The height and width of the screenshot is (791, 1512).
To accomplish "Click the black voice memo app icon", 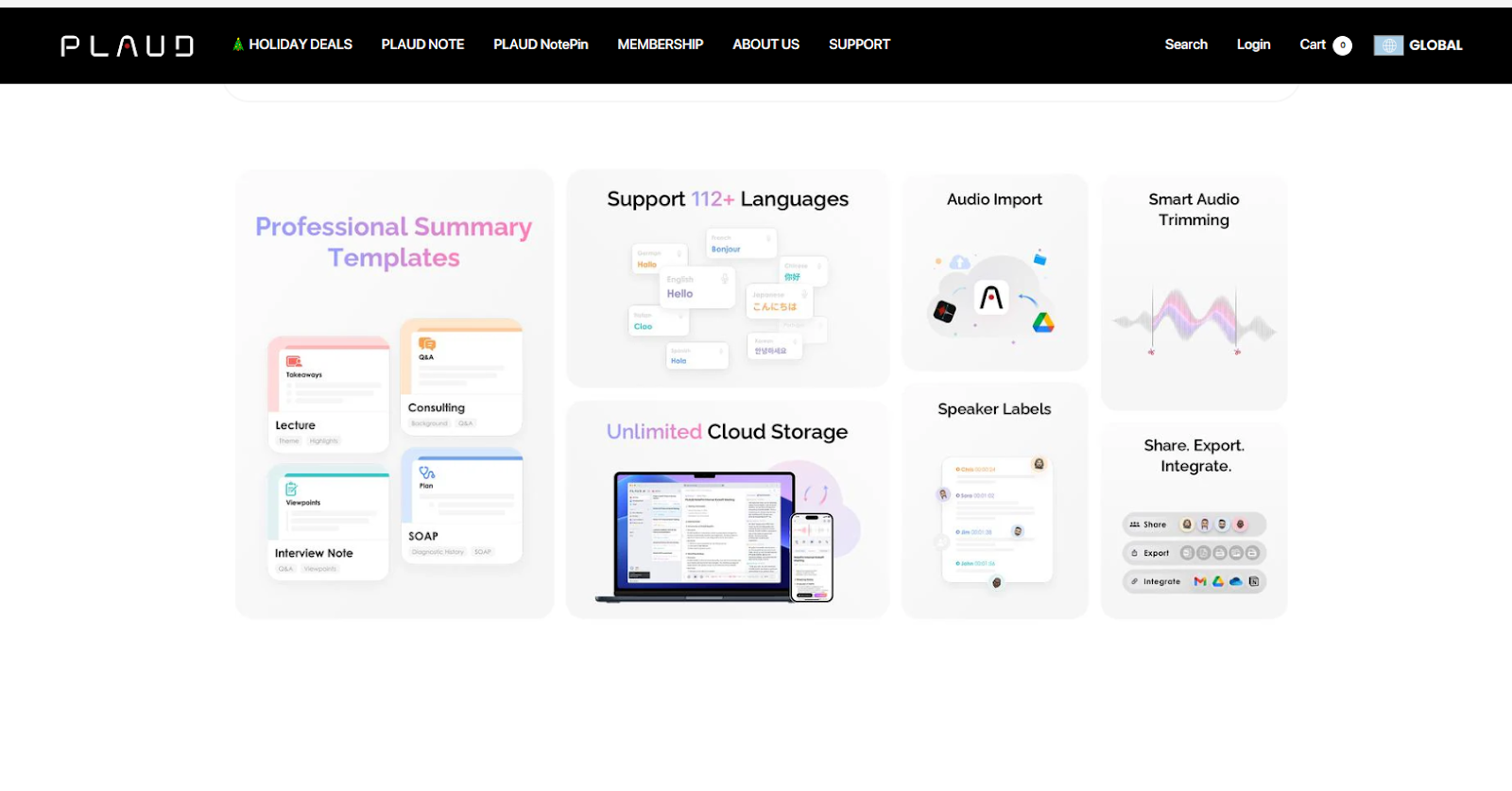I will pyautogui.click(x=944, y=311).
